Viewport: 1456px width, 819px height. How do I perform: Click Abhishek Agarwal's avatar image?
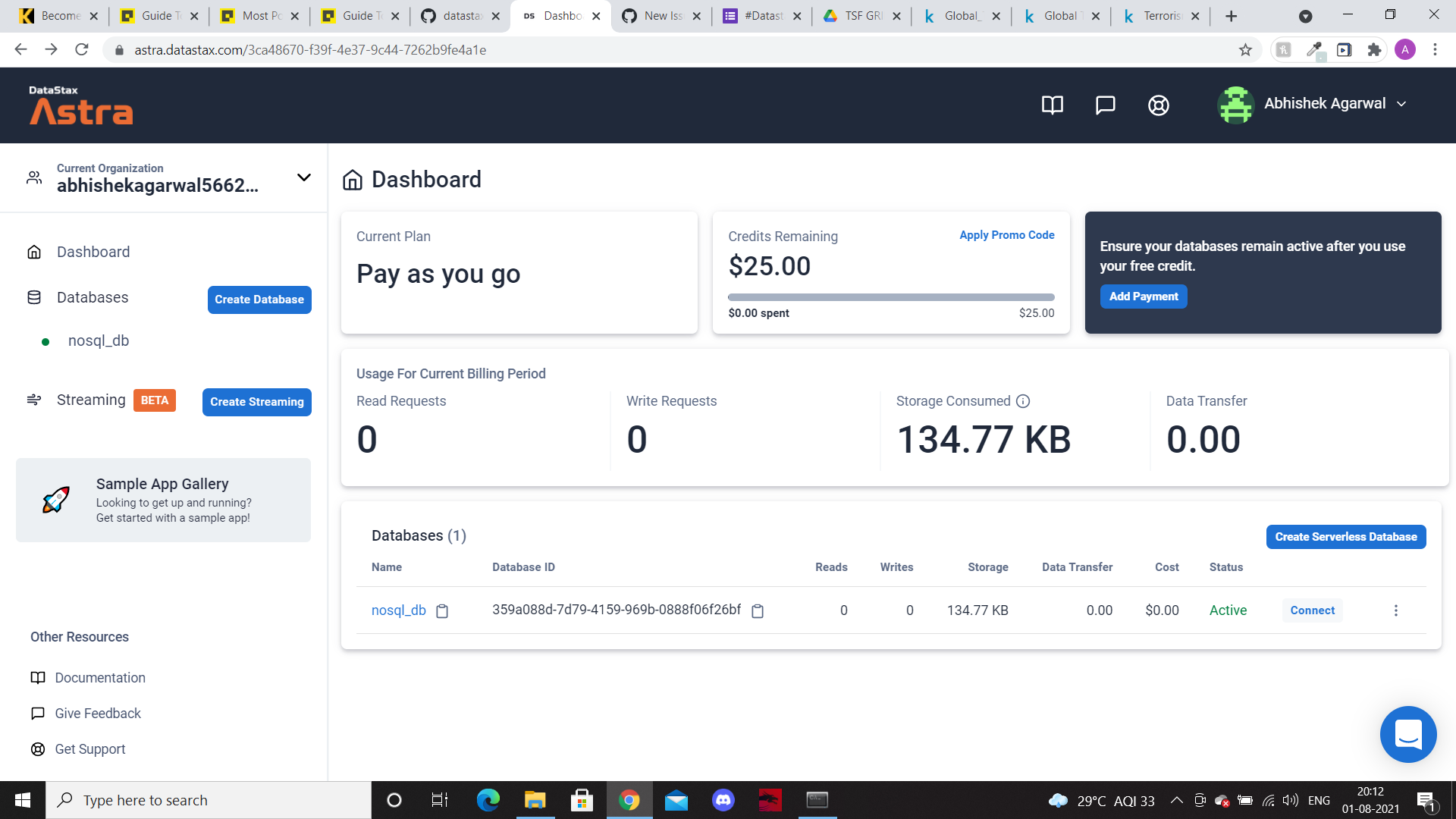pos(1235,104)
